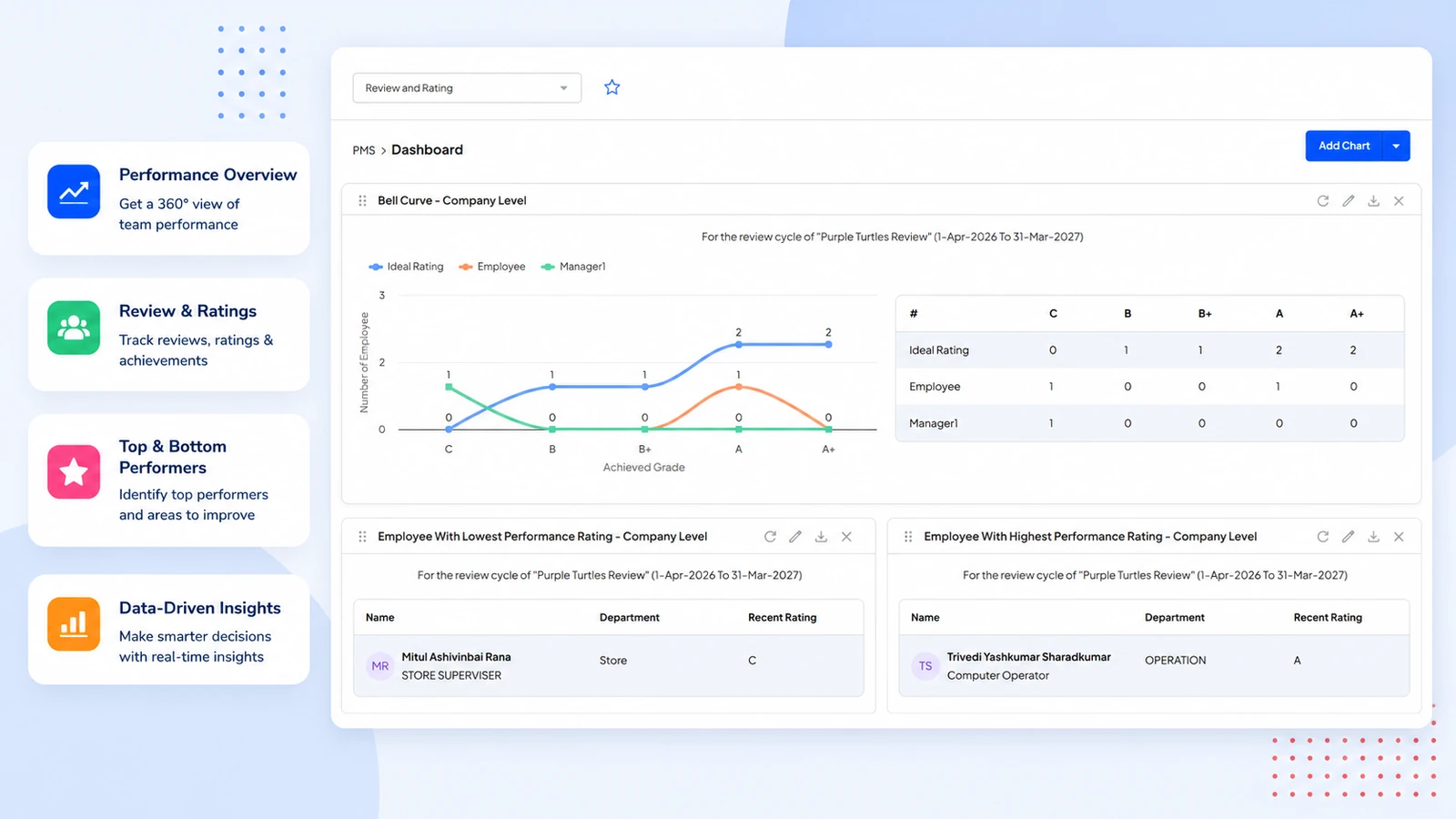Viewport: 1456px width, 819px height.
Task: Click the PMS breadcrumb link
Action: tap(364, 150)
